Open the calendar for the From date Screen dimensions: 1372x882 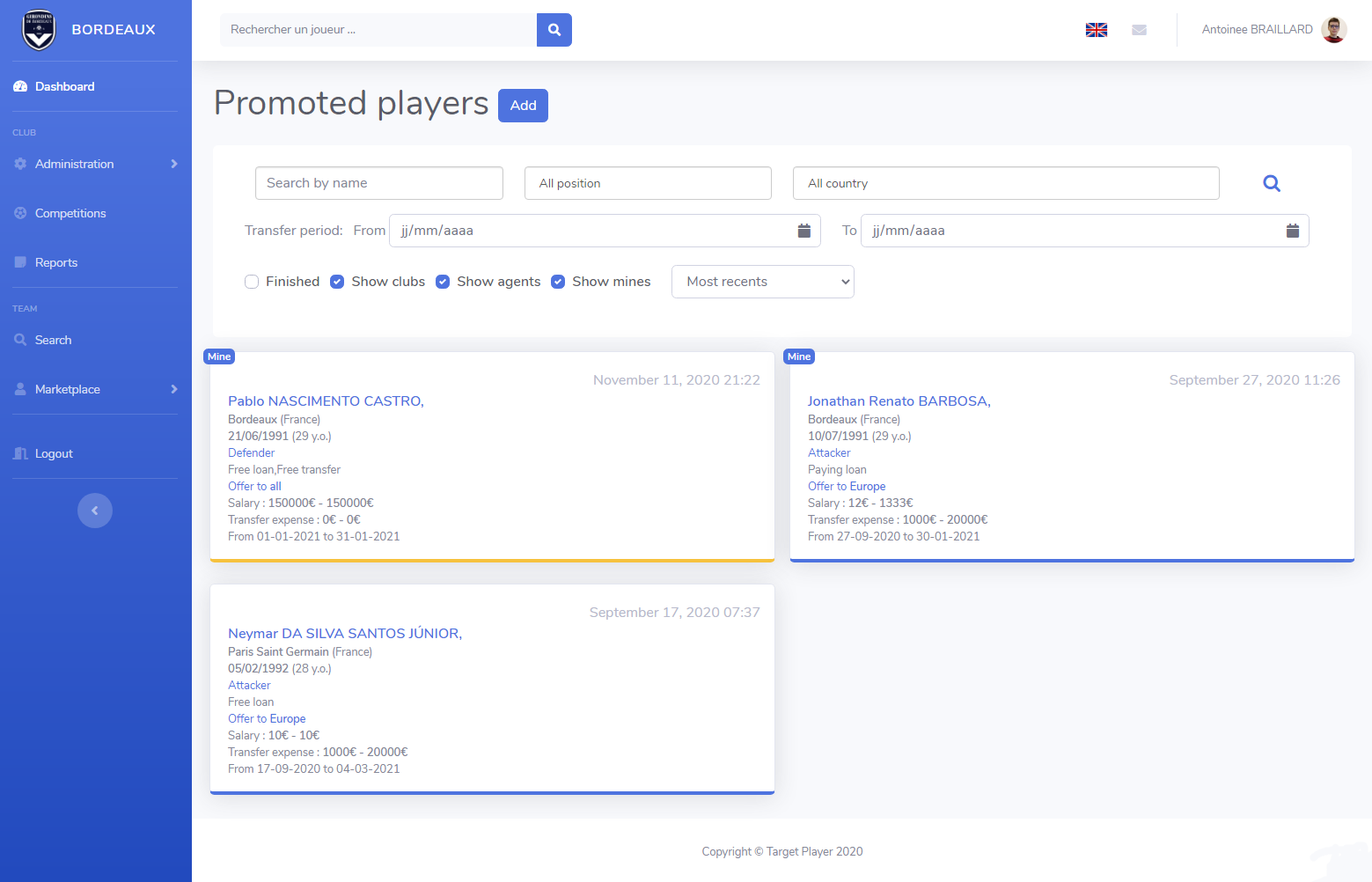click(x=803, y=230)
